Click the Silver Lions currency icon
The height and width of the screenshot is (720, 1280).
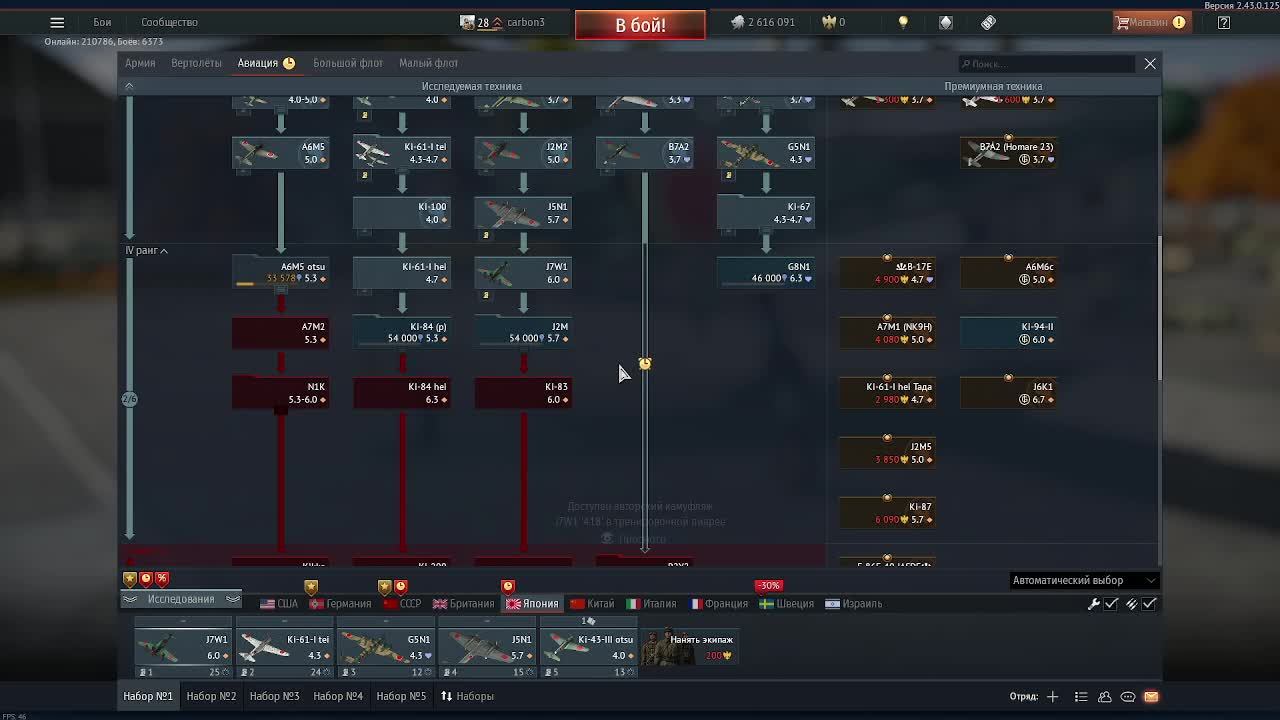[738, 22]
